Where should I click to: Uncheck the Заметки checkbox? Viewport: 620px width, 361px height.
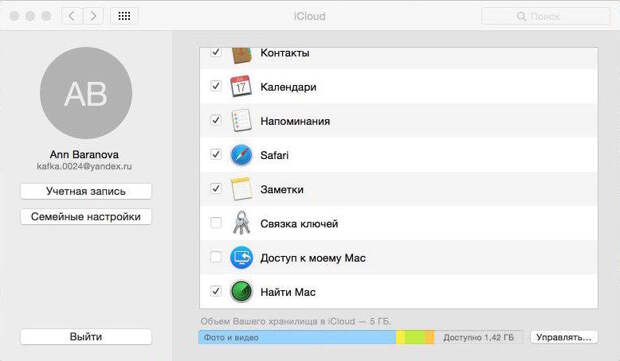216,189
